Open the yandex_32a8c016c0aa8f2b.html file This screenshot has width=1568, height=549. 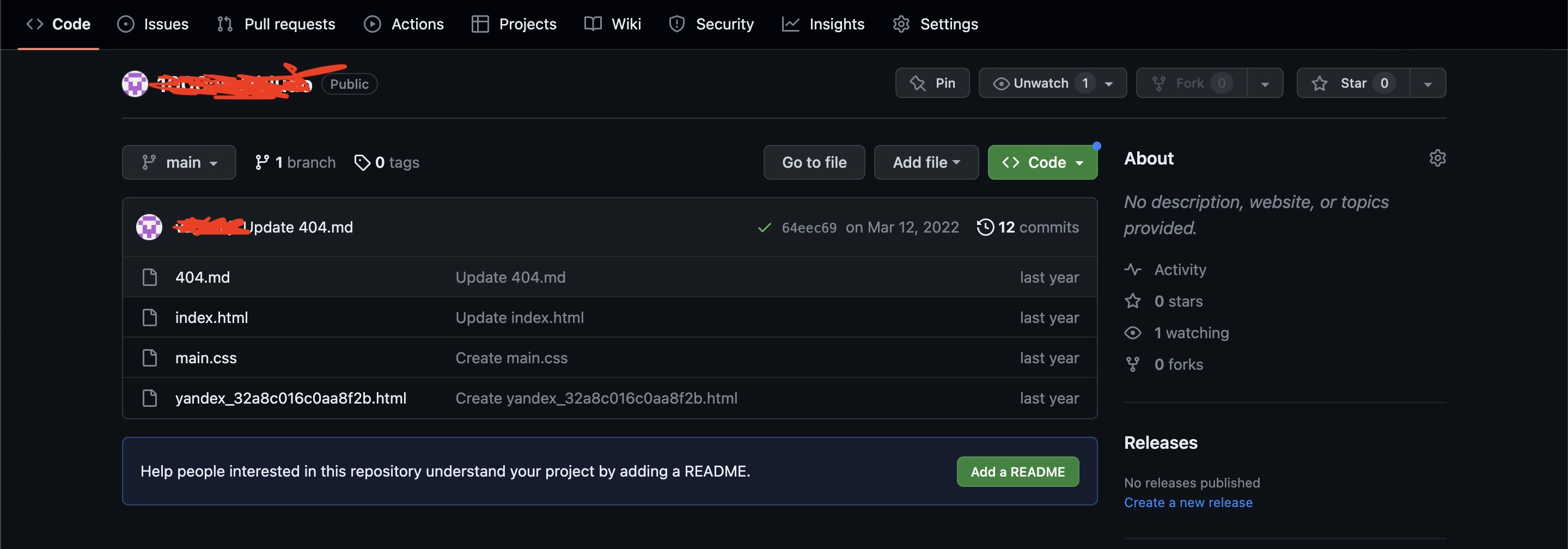(290, 399)
